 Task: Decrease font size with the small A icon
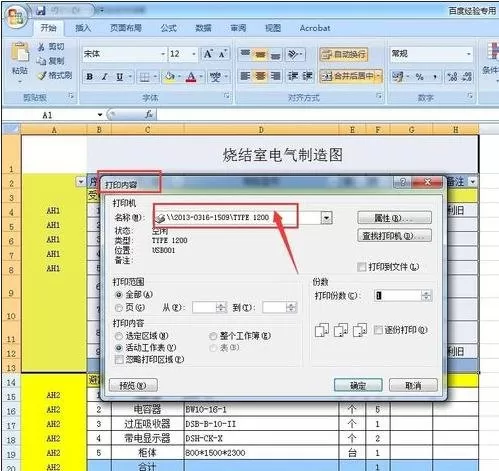(223, 54)
